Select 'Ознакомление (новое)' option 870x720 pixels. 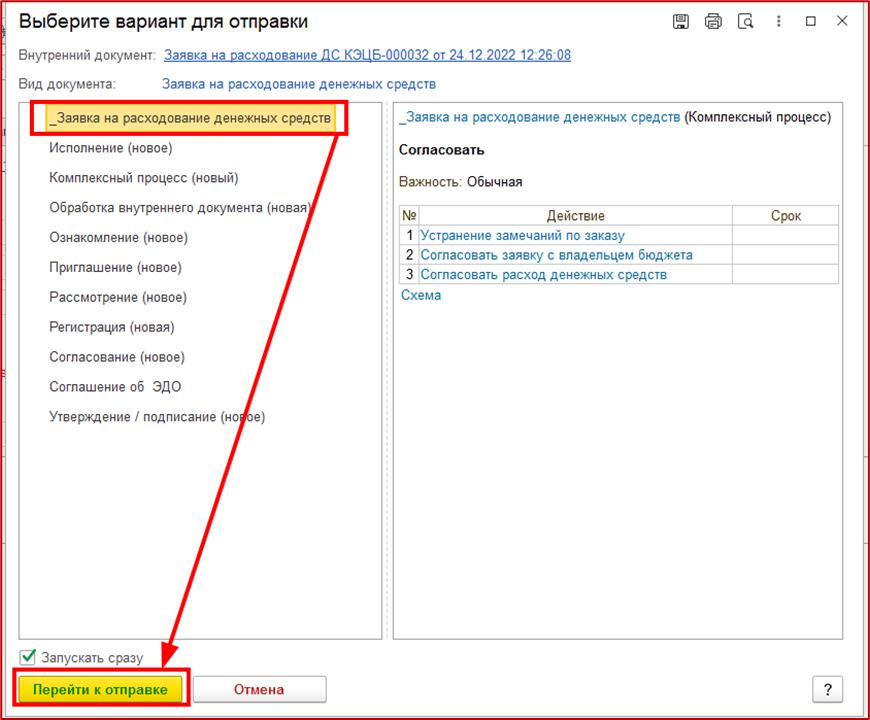119,237
